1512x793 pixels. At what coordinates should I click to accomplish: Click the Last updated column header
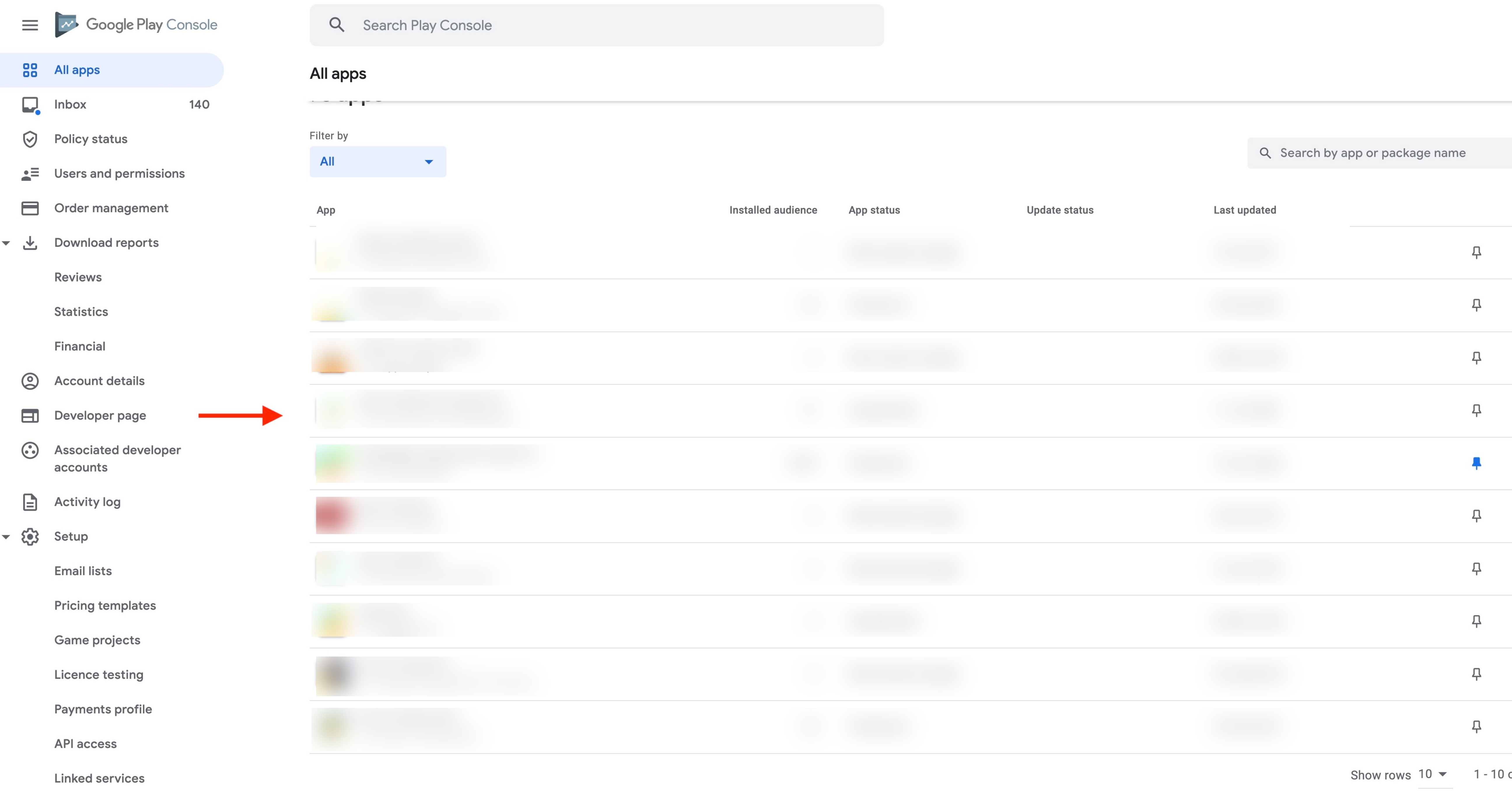(x=1244, y=210)
